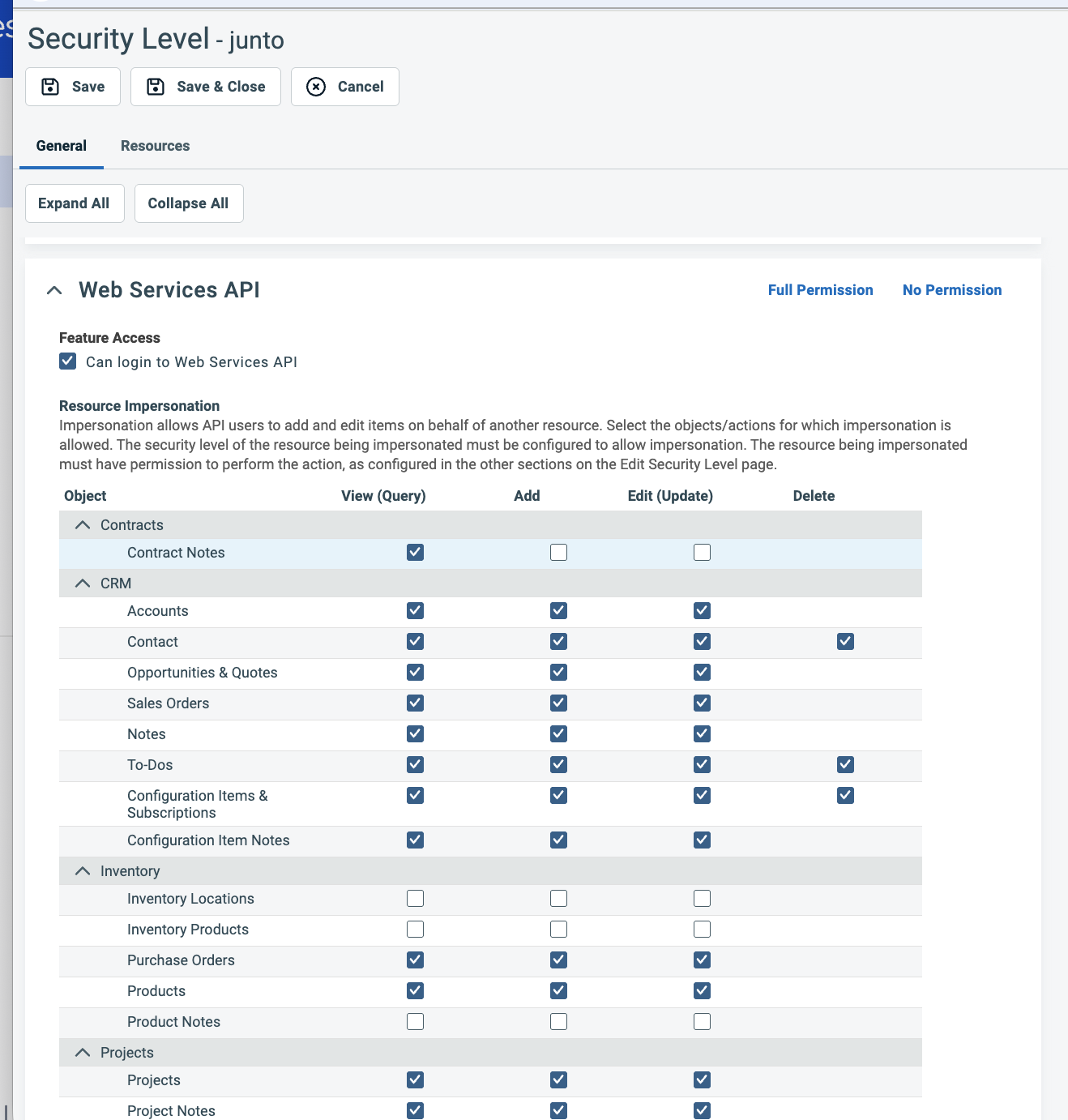Grant Full Permission for Web Services API

(821, 290)
